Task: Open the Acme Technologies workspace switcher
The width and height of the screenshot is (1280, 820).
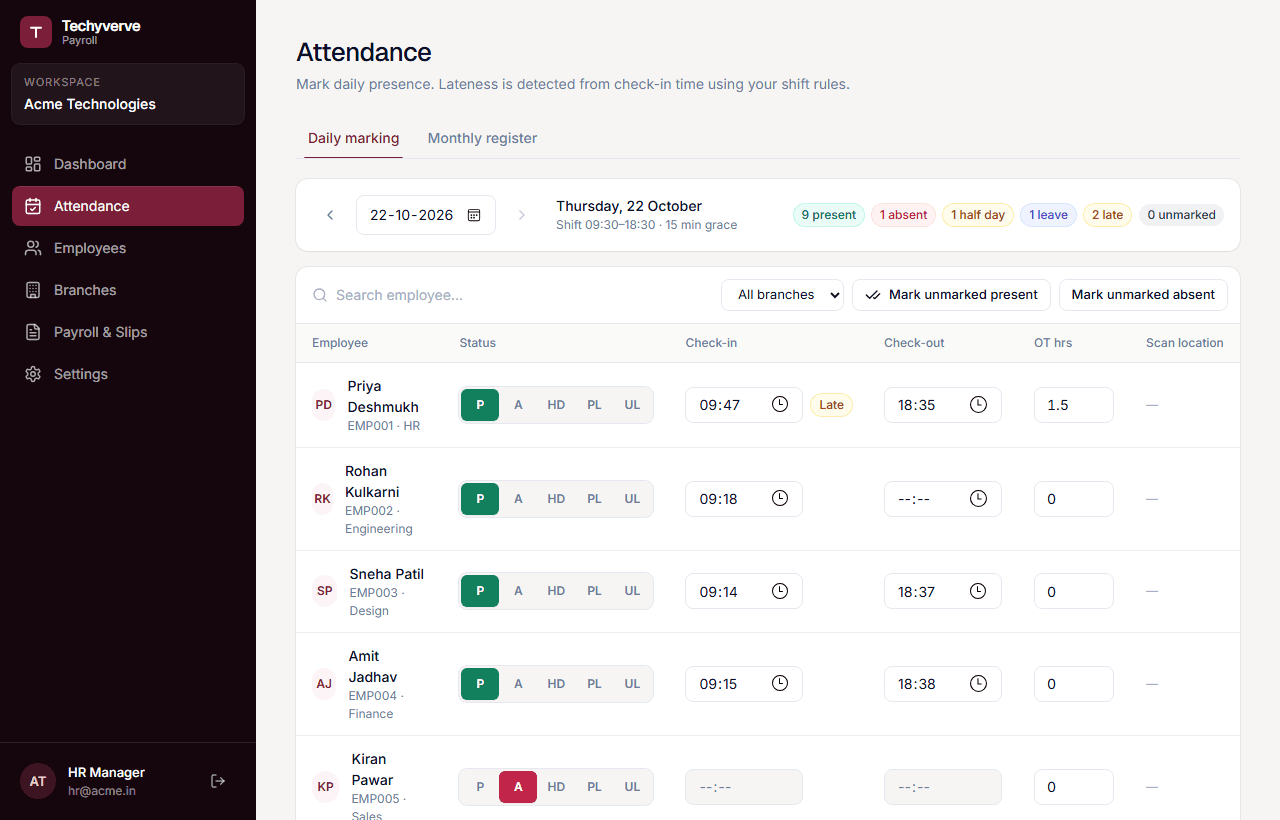Action: 128,94
